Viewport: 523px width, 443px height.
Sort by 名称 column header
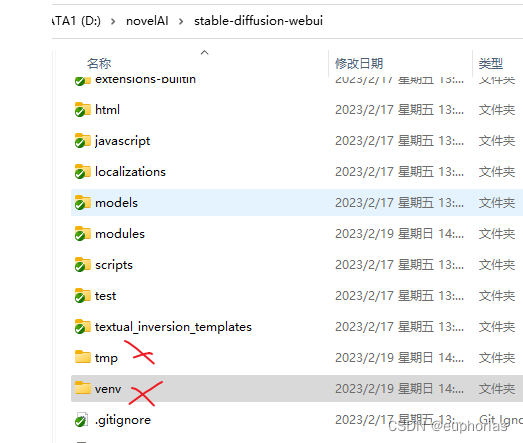click(x=99, y=63)
